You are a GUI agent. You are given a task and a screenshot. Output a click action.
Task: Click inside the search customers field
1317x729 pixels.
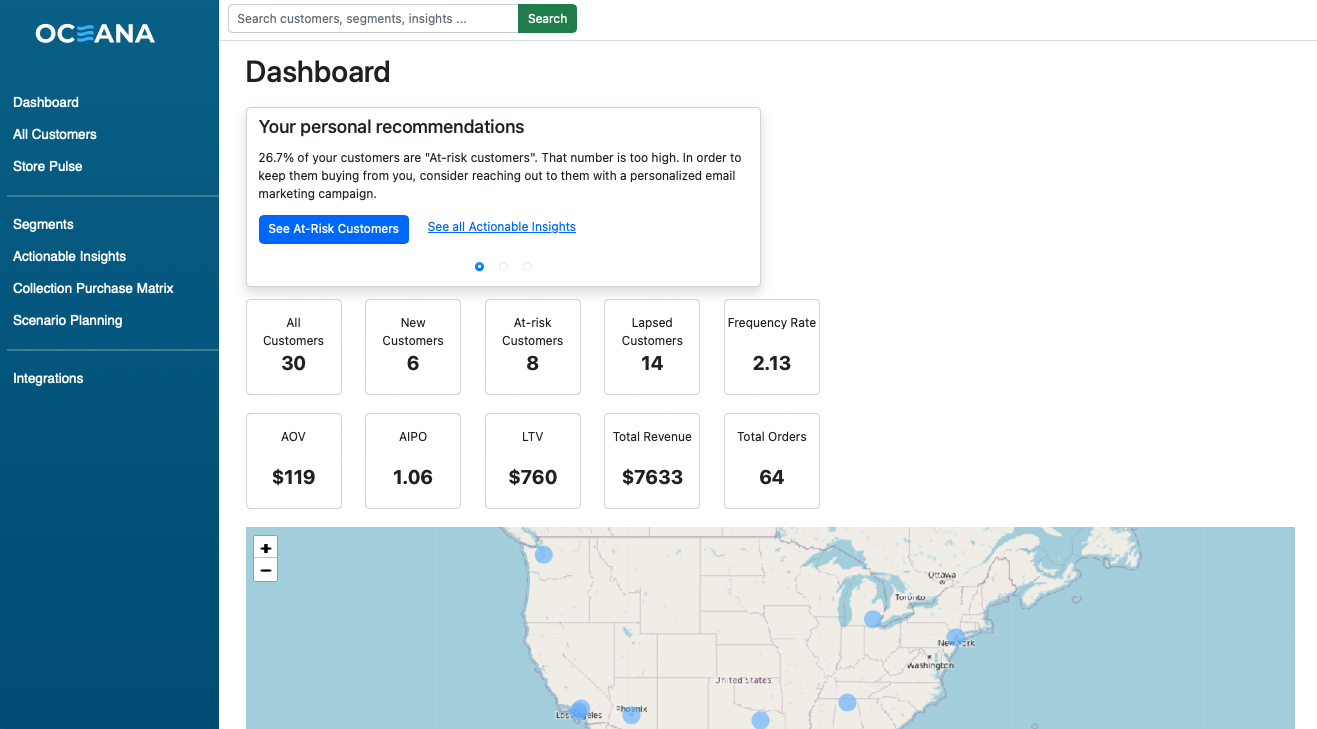[372, 18]
